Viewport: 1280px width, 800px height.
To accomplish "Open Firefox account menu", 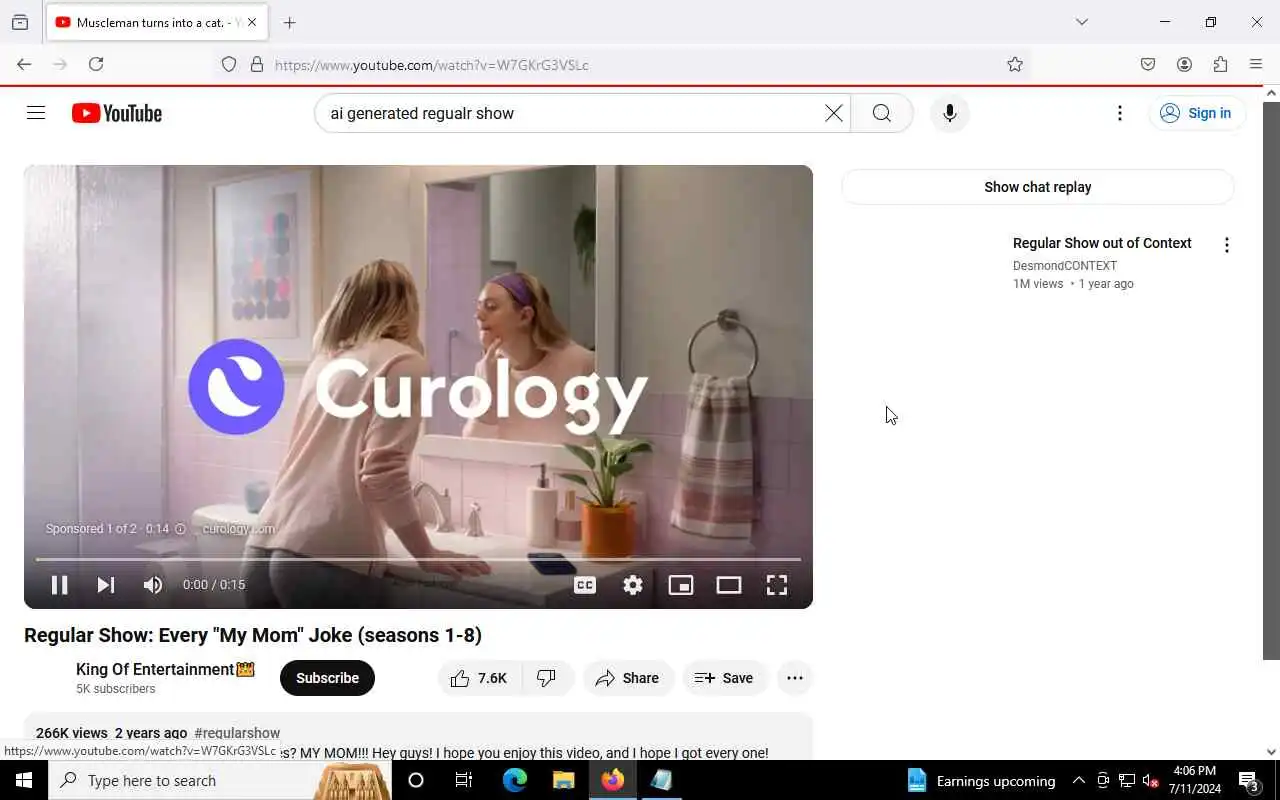I will (x=1184, y=64).
